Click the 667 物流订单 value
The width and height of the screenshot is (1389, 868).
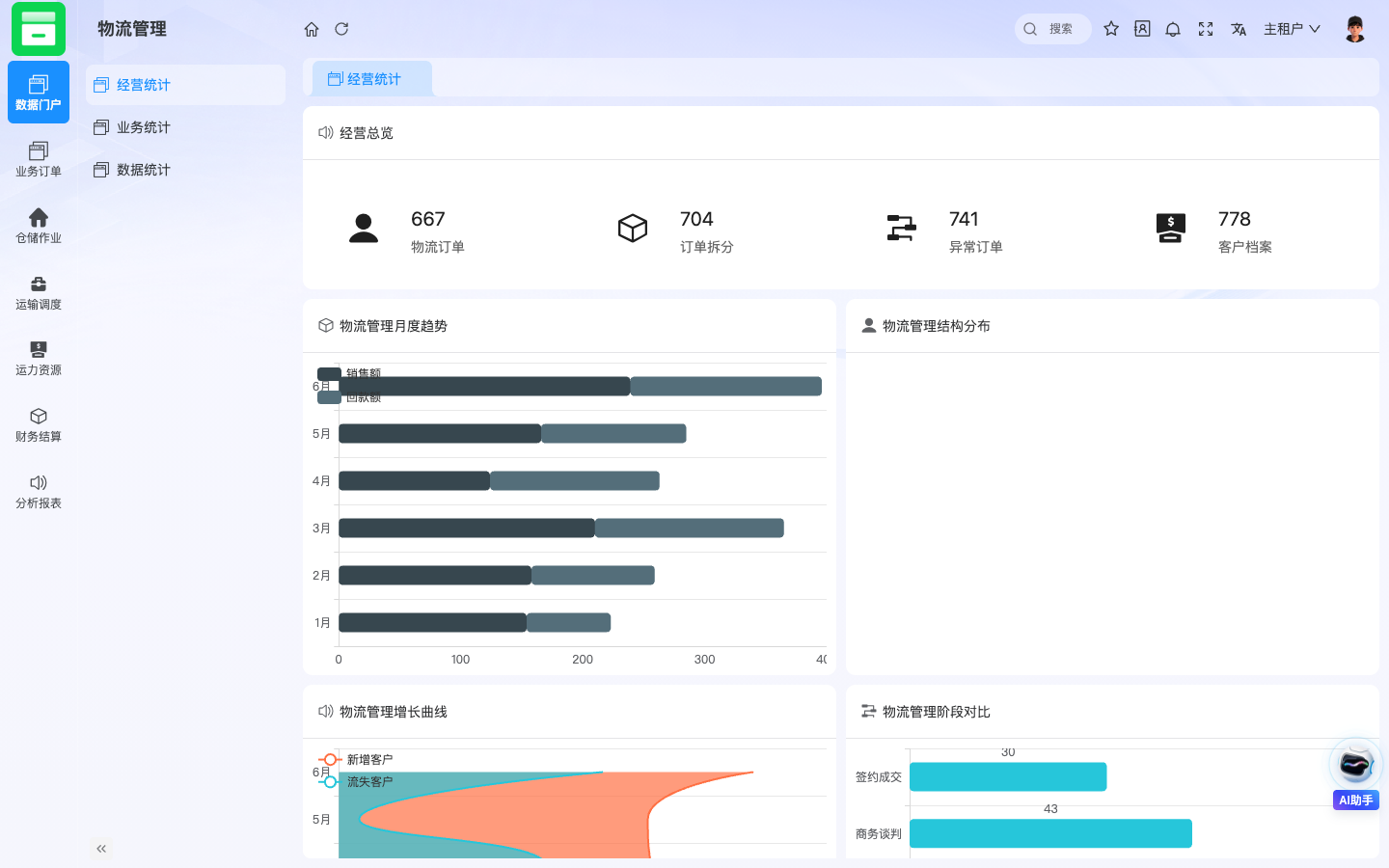pos(428,219)
